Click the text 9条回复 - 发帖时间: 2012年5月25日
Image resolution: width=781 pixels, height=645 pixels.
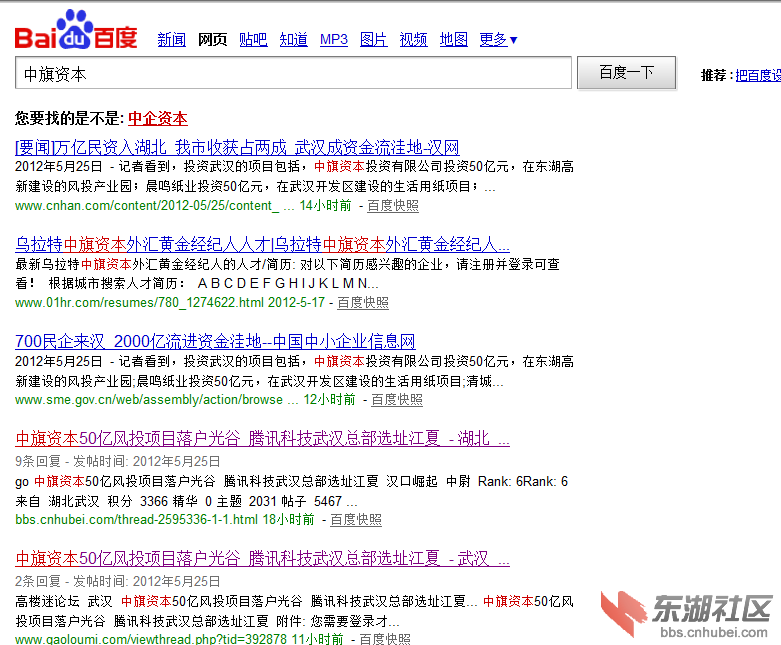tap(118, 461)
